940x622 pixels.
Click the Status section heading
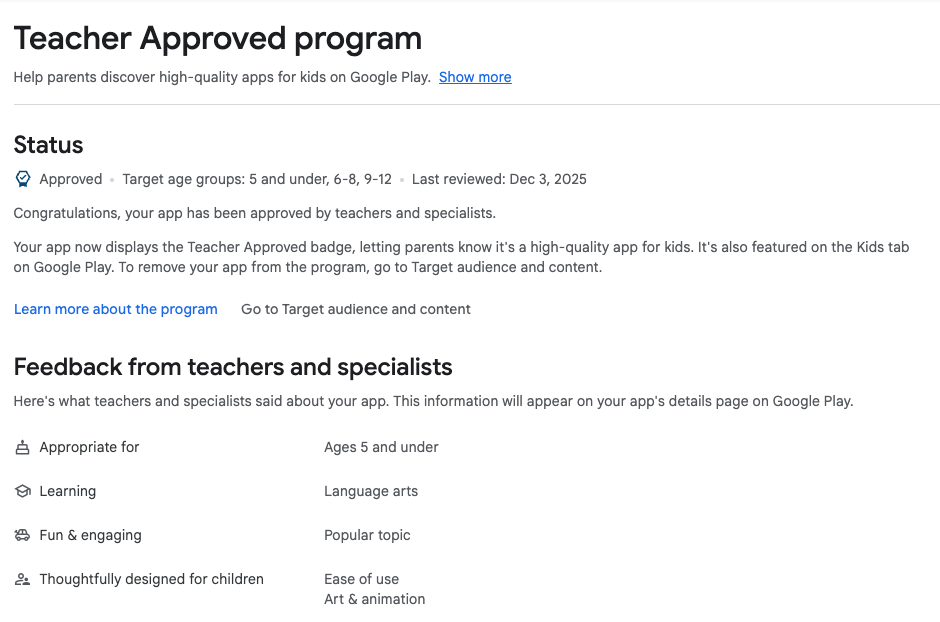pyautogui.click(x=49, y=145)
